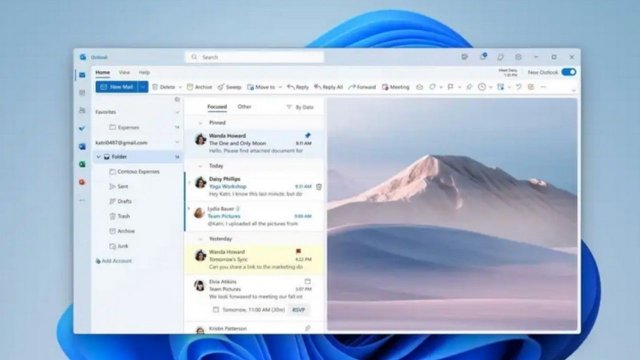Collapse the gmail account section chevron
640x360 pixels.
177,142
